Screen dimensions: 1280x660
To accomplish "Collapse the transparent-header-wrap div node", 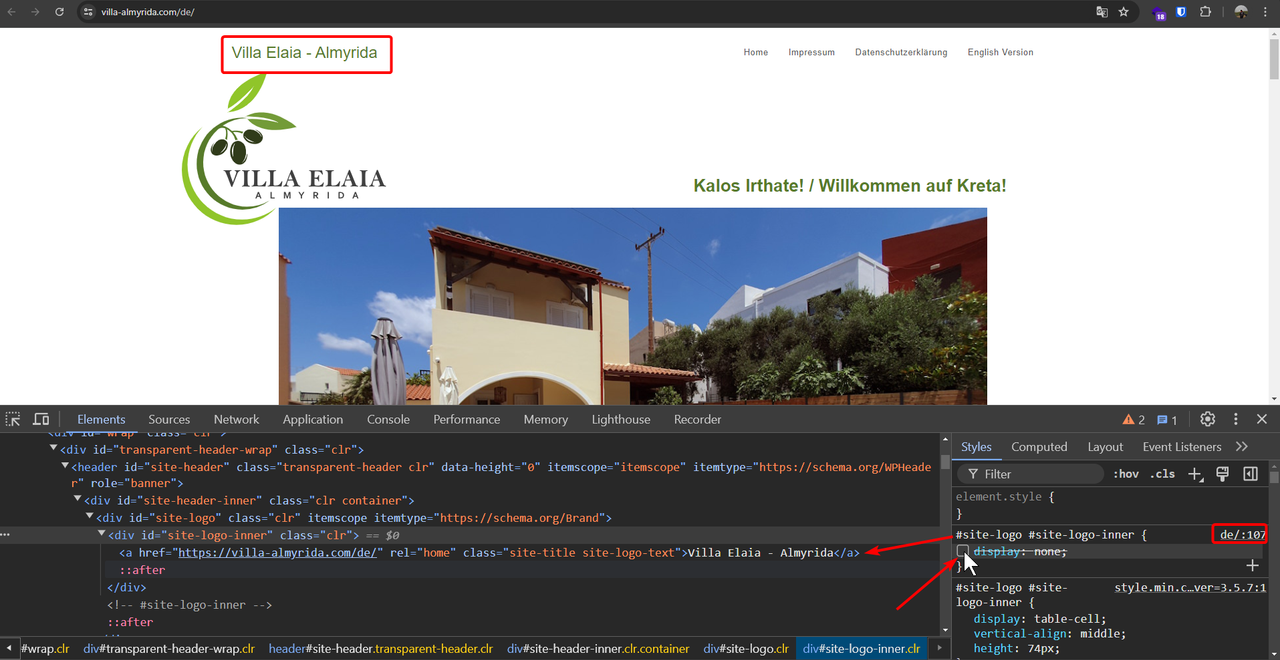I will tap(54, 450).
